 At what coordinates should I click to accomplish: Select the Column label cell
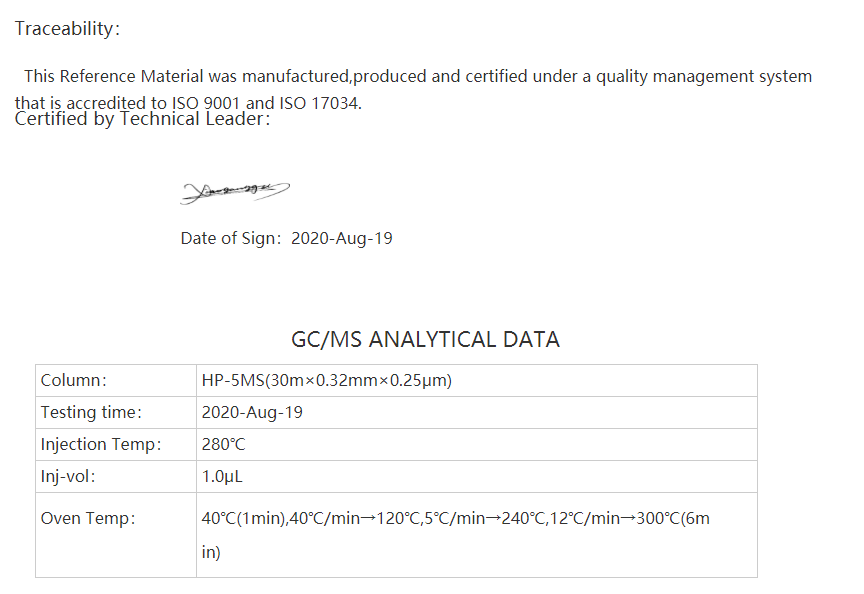116,380
